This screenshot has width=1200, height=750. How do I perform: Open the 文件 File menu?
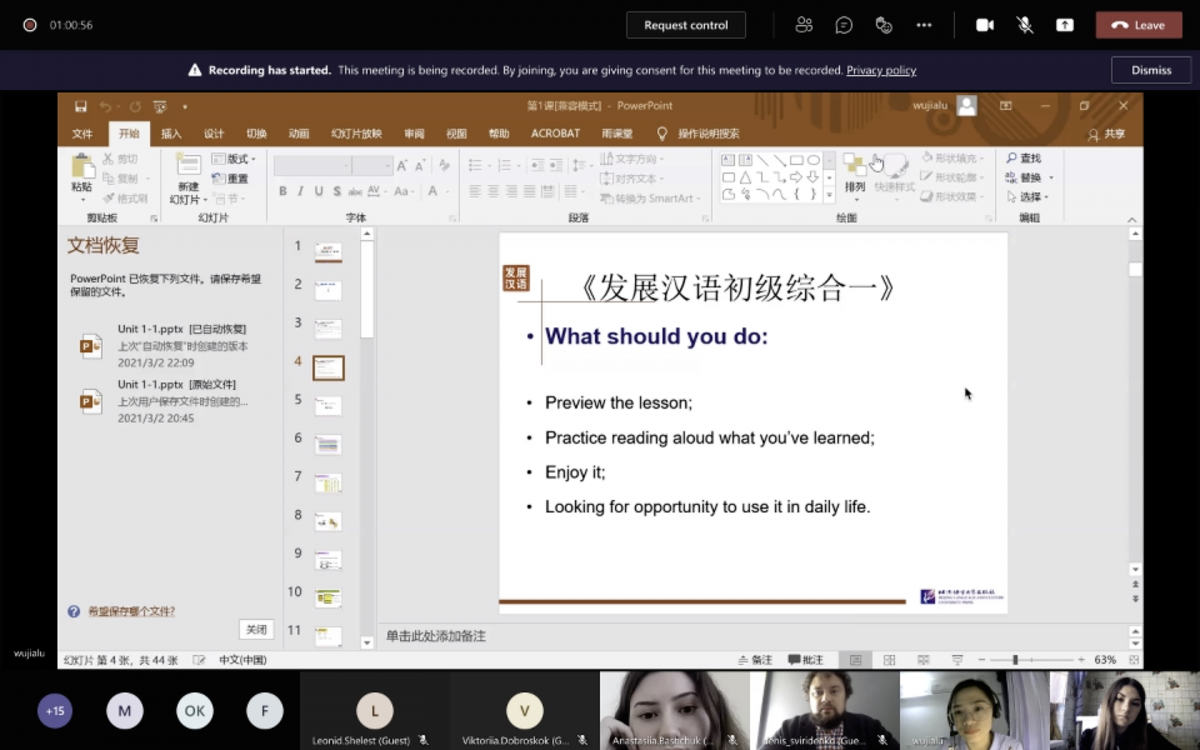coord(82,134)
